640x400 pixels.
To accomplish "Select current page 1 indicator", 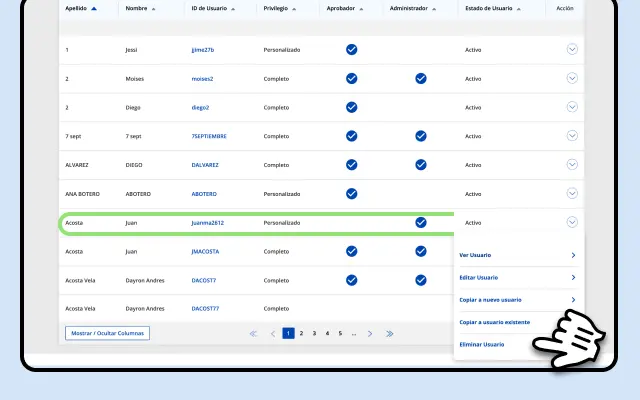I will pos(288,333).
